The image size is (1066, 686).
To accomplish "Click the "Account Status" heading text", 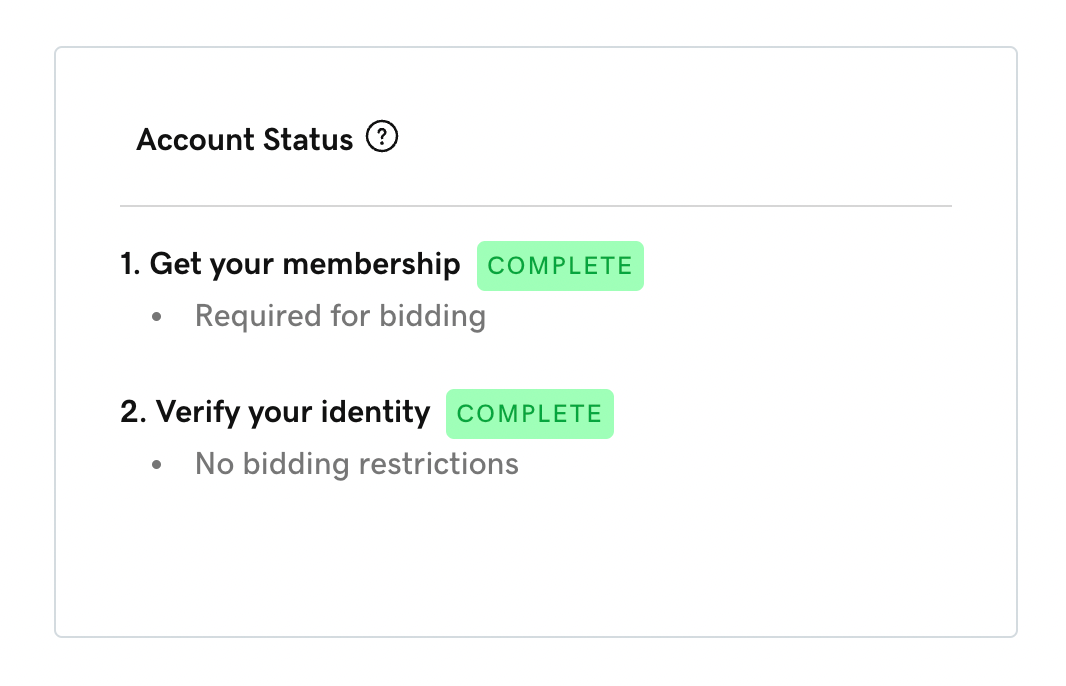I will (x=244, y=140).
